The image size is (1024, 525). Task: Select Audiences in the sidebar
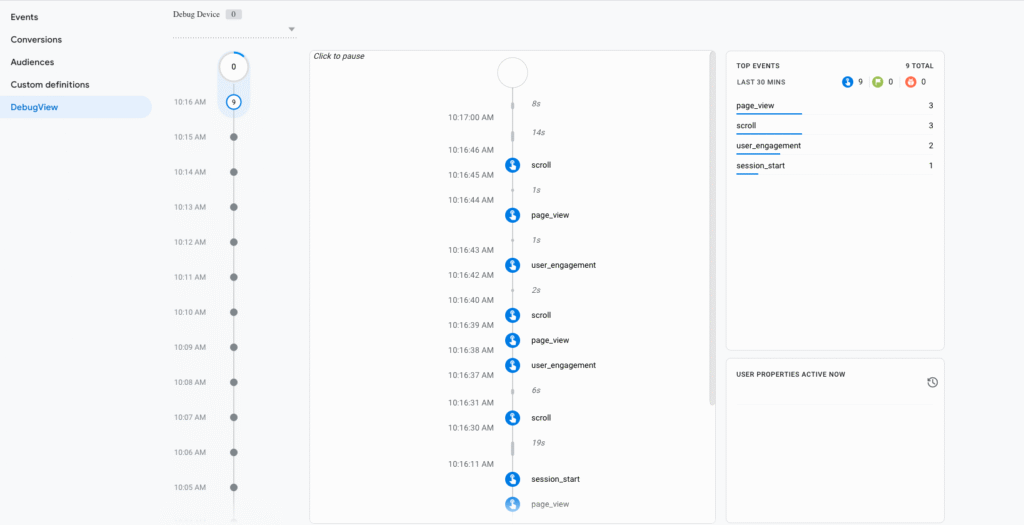[32, 62]
